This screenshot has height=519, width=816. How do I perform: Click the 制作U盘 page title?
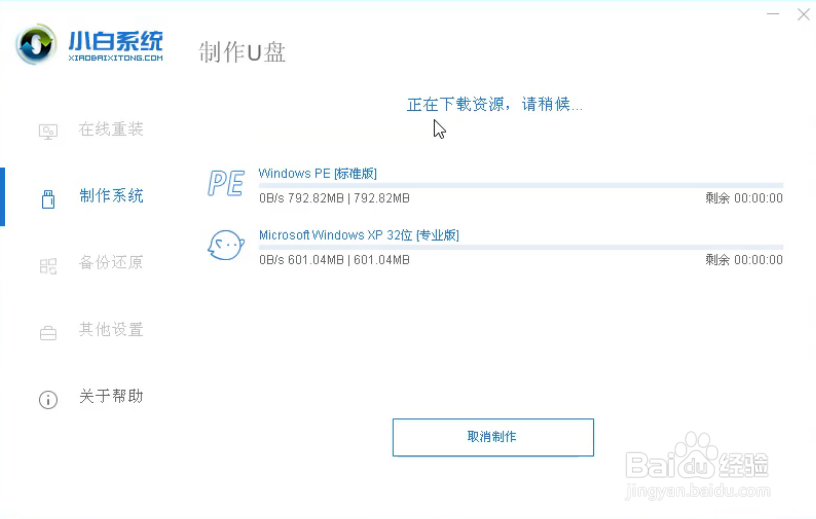(x=242, y=52)
